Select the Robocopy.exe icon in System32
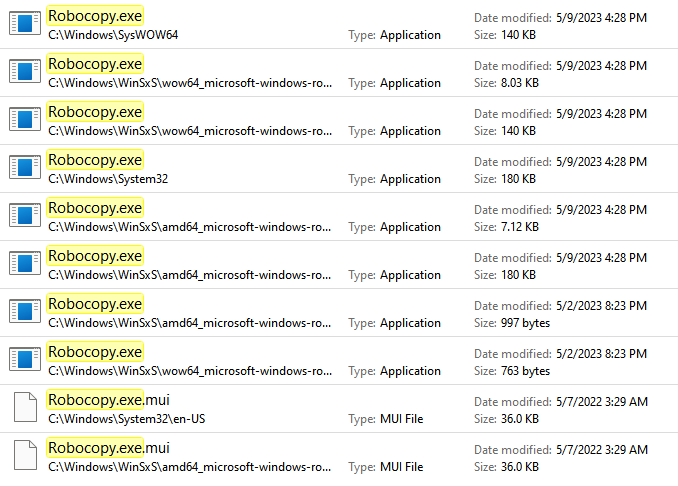 point(25,167)
